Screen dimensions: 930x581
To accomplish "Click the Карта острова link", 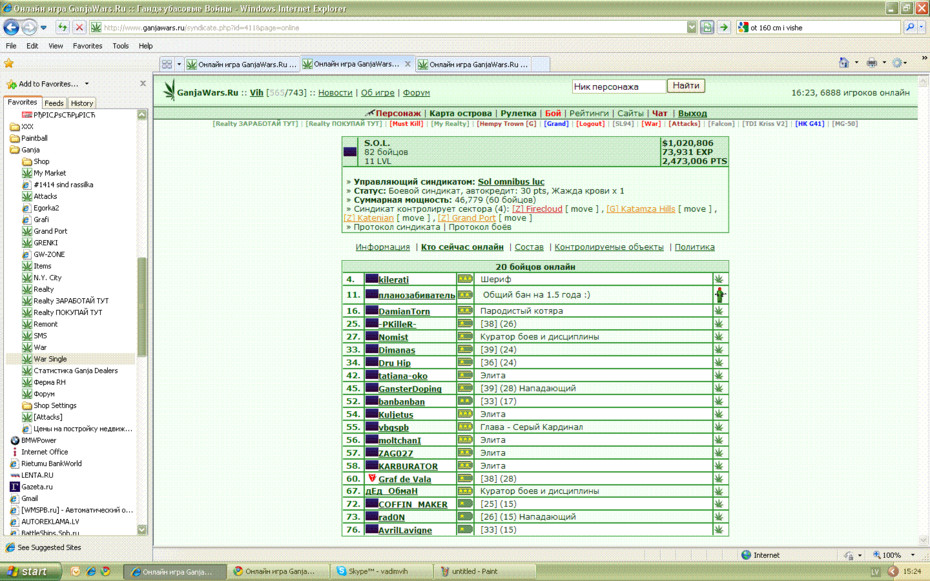I will pos(460,113).
